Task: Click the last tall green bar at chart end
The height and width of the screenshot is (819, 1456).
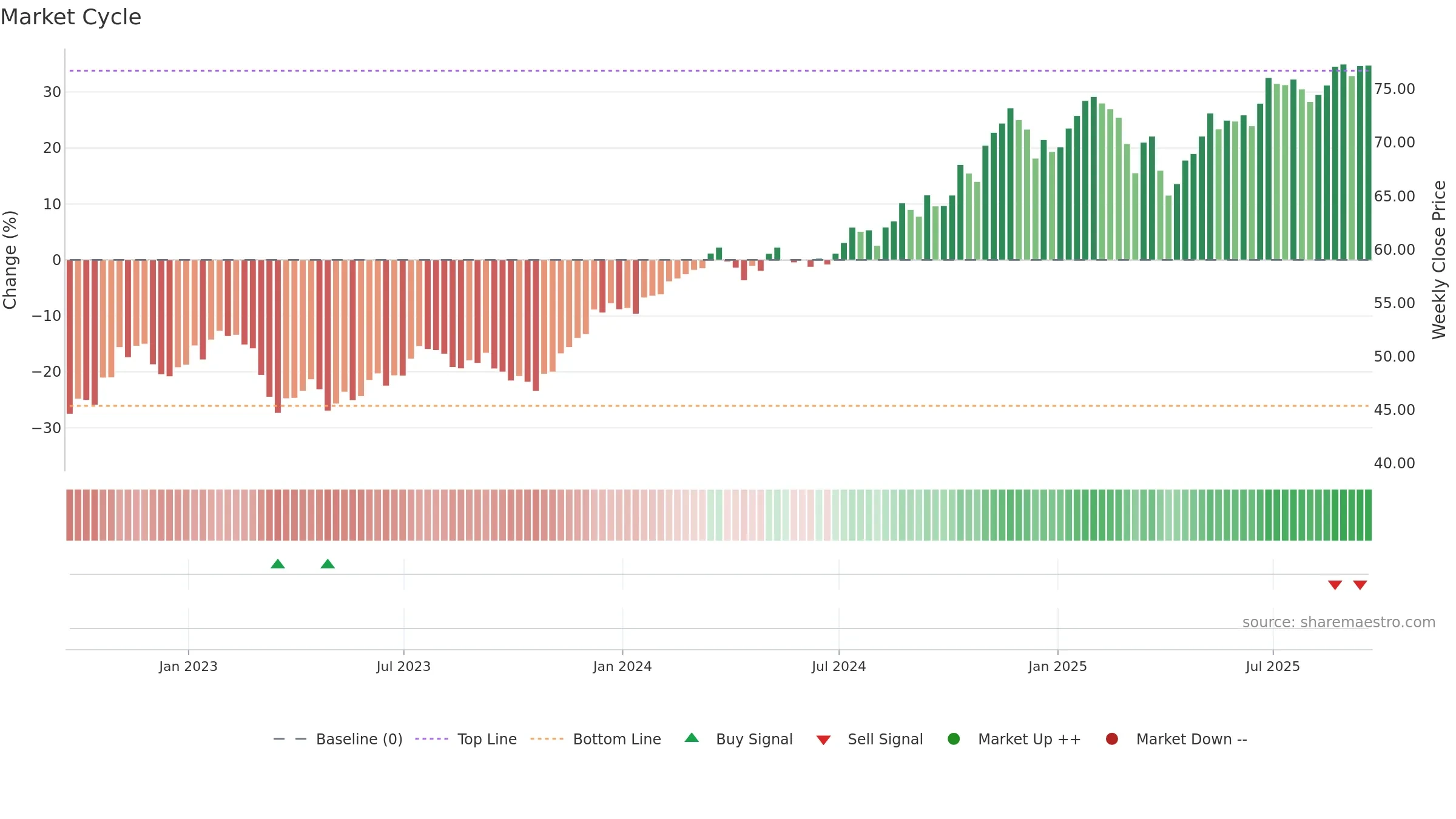Action: (x=1368, y=163)
